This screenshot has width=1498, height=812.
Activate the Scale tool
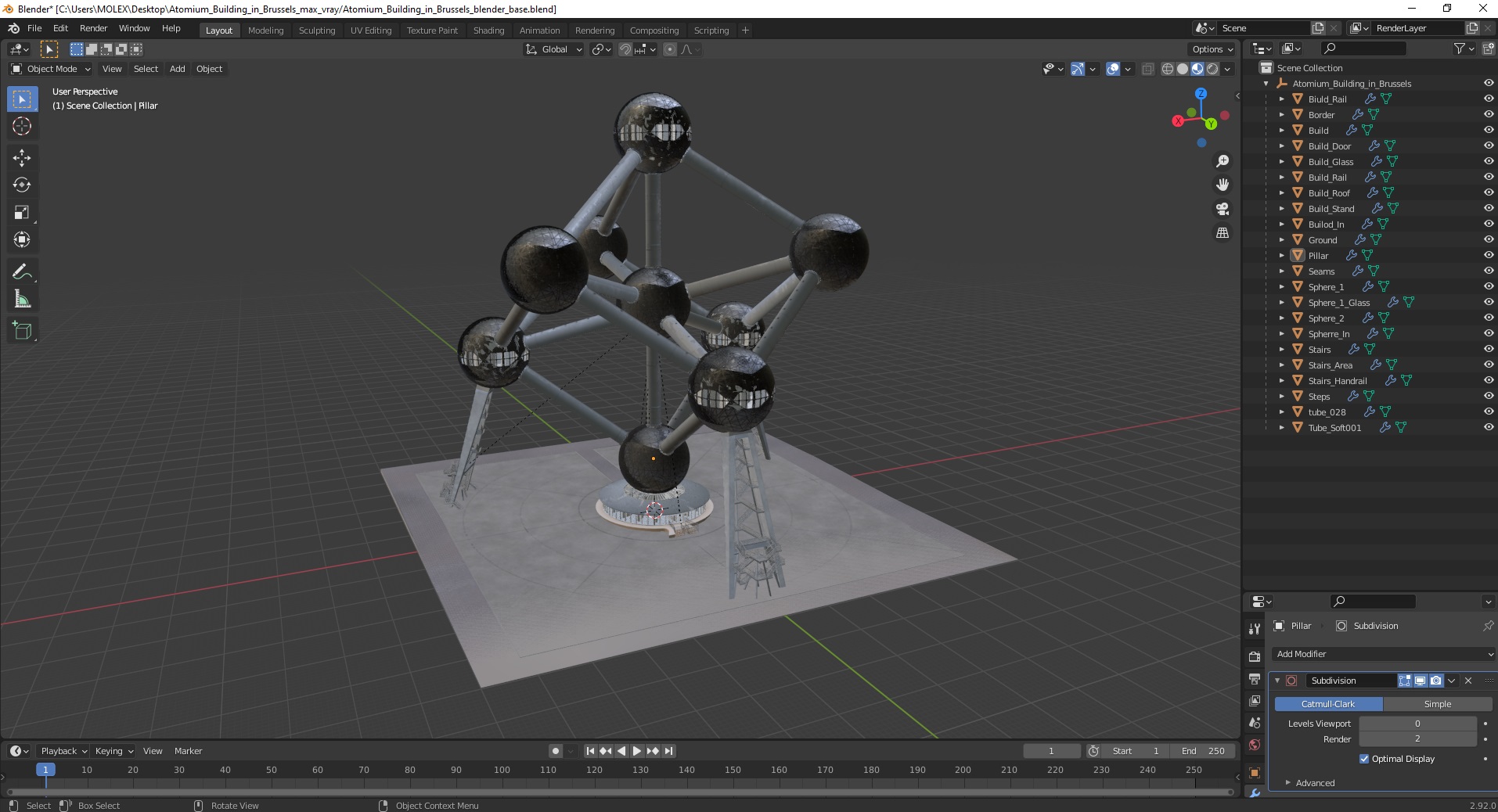pos(22,212)
